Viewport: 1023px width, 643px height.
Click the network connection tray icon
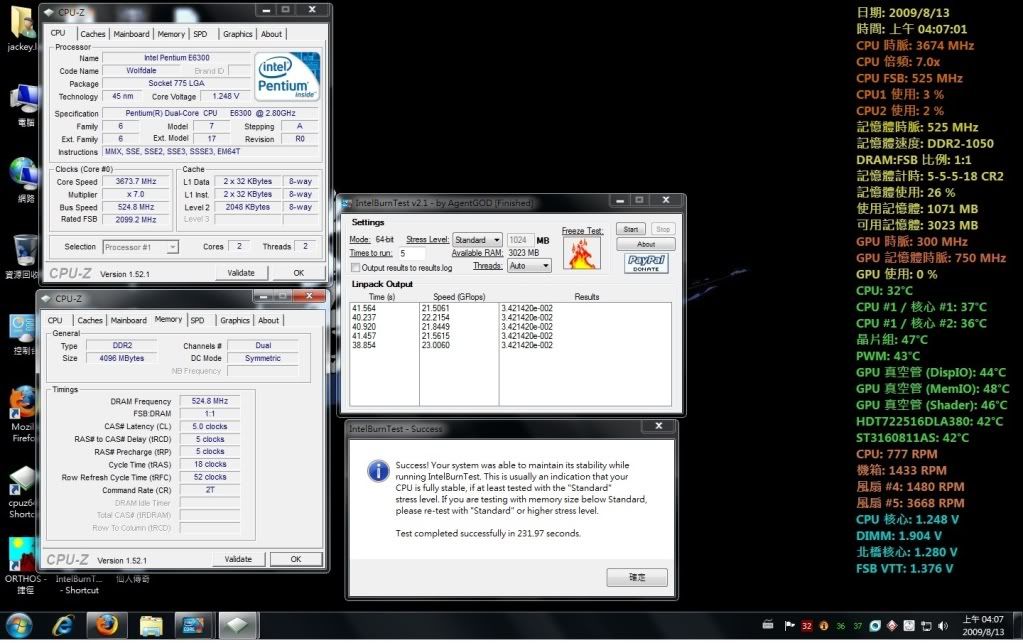pos(926,626)
